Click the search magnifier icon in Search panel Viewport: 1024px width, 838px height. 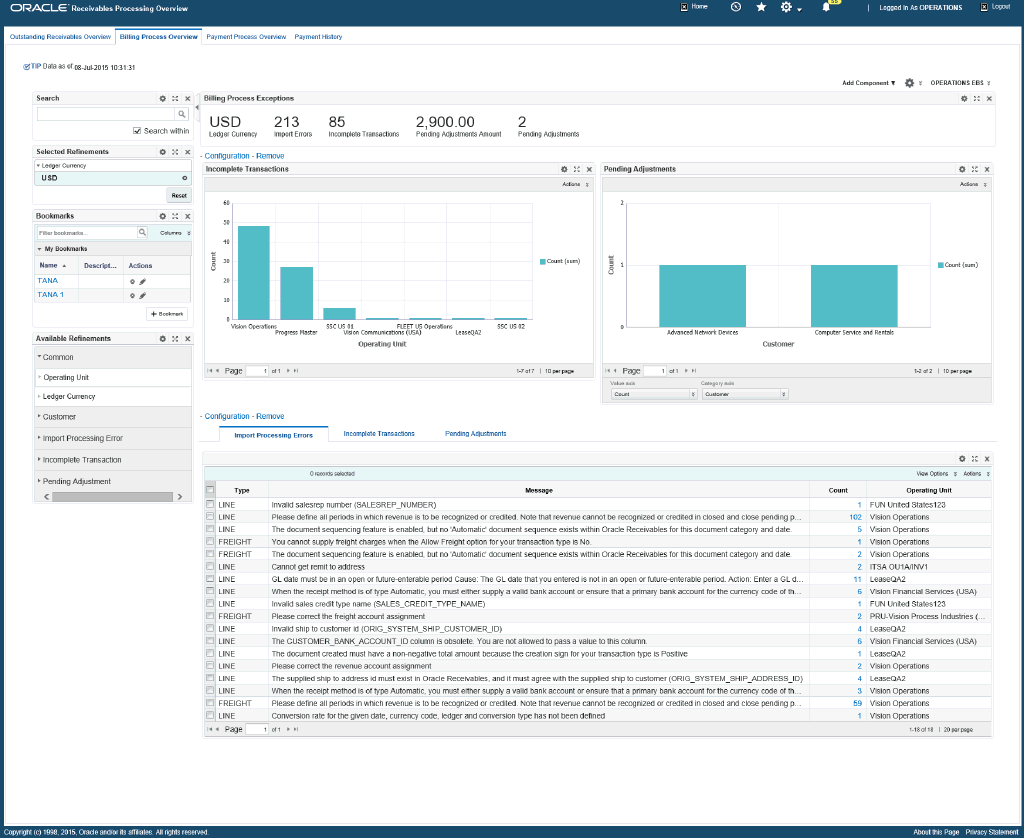[182, 114]
